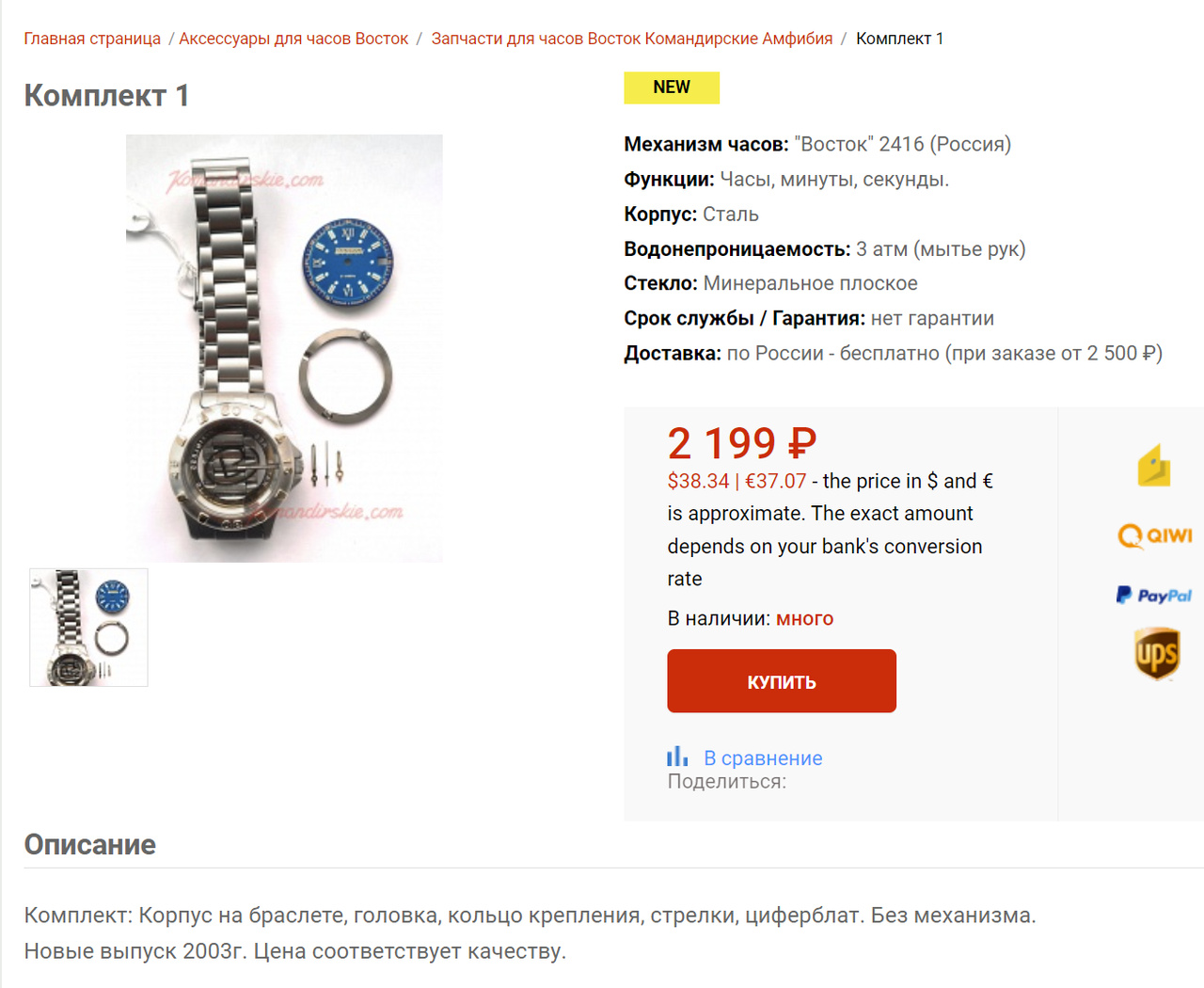Screen dimensions: 1204x988
Task: Click the Комплект 1 breadcrumb item
Action: [x=899, y=39]
